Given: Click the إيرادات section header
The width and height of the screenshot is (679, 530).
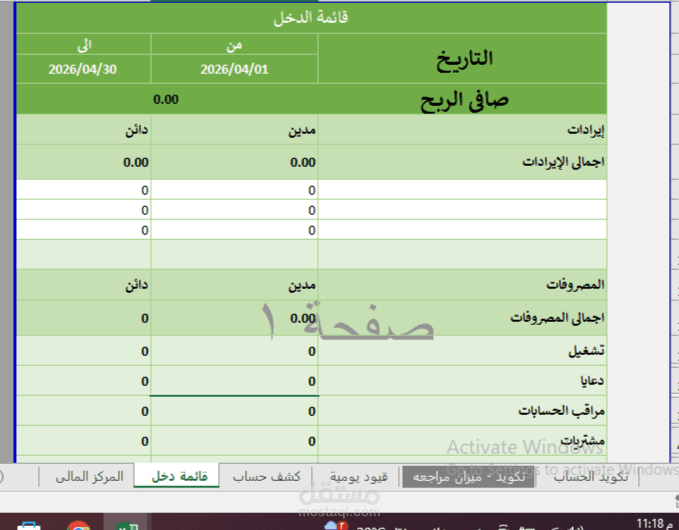Looking at the screenshot, I should (462, 129).
